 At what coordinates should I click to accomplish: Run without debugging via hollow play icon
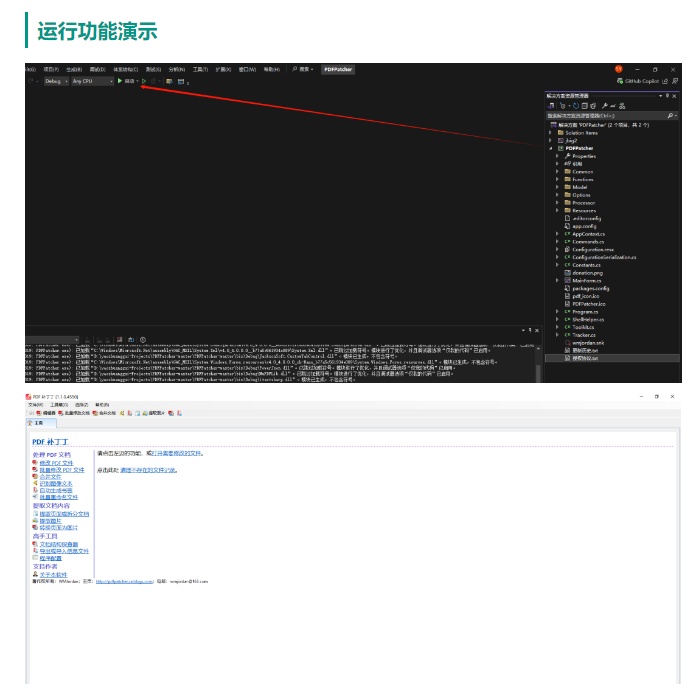144,81
